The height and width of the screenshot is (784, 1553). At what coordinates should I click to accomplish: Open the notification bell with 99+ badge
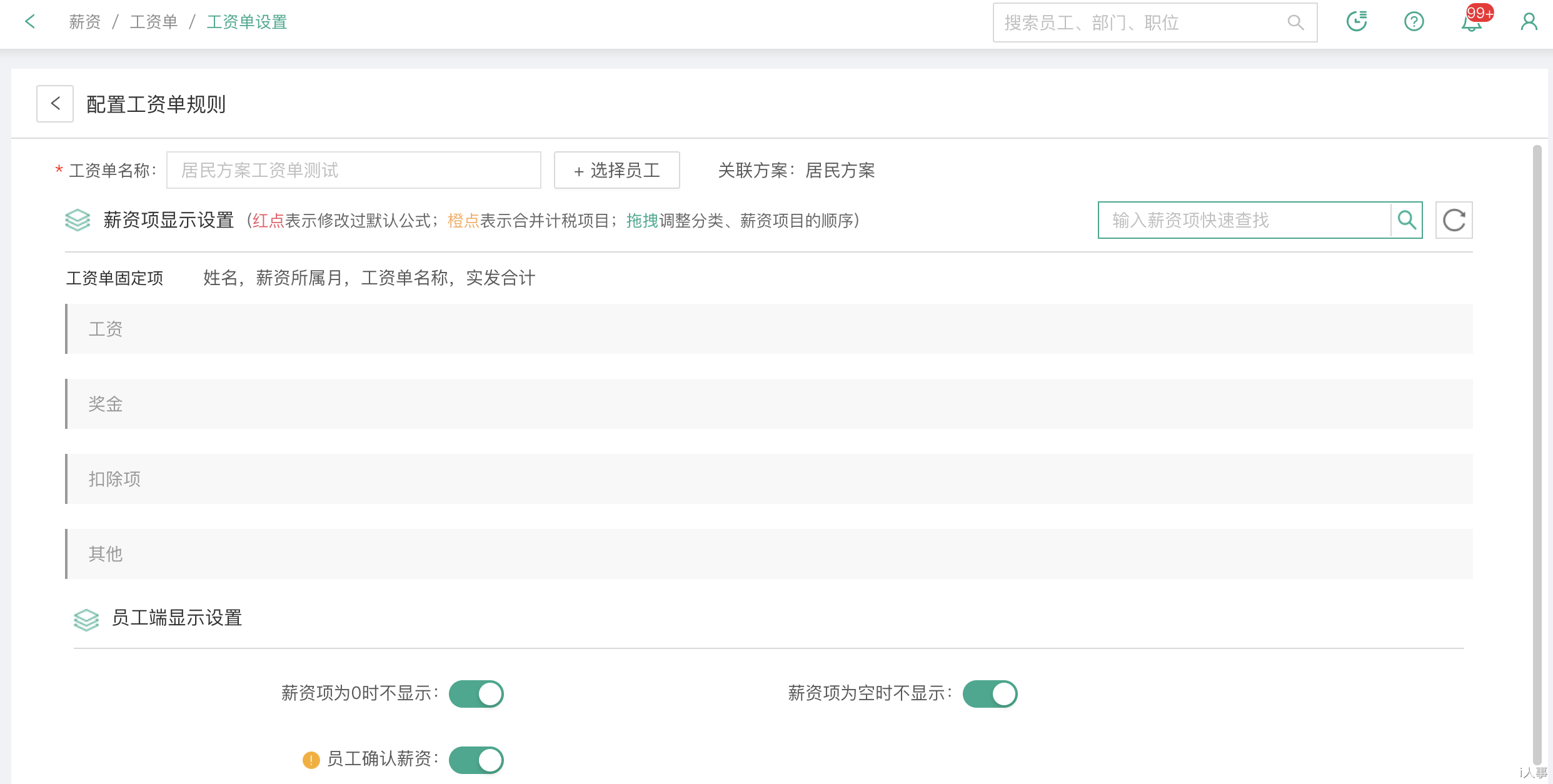(x=1472, y=23)
